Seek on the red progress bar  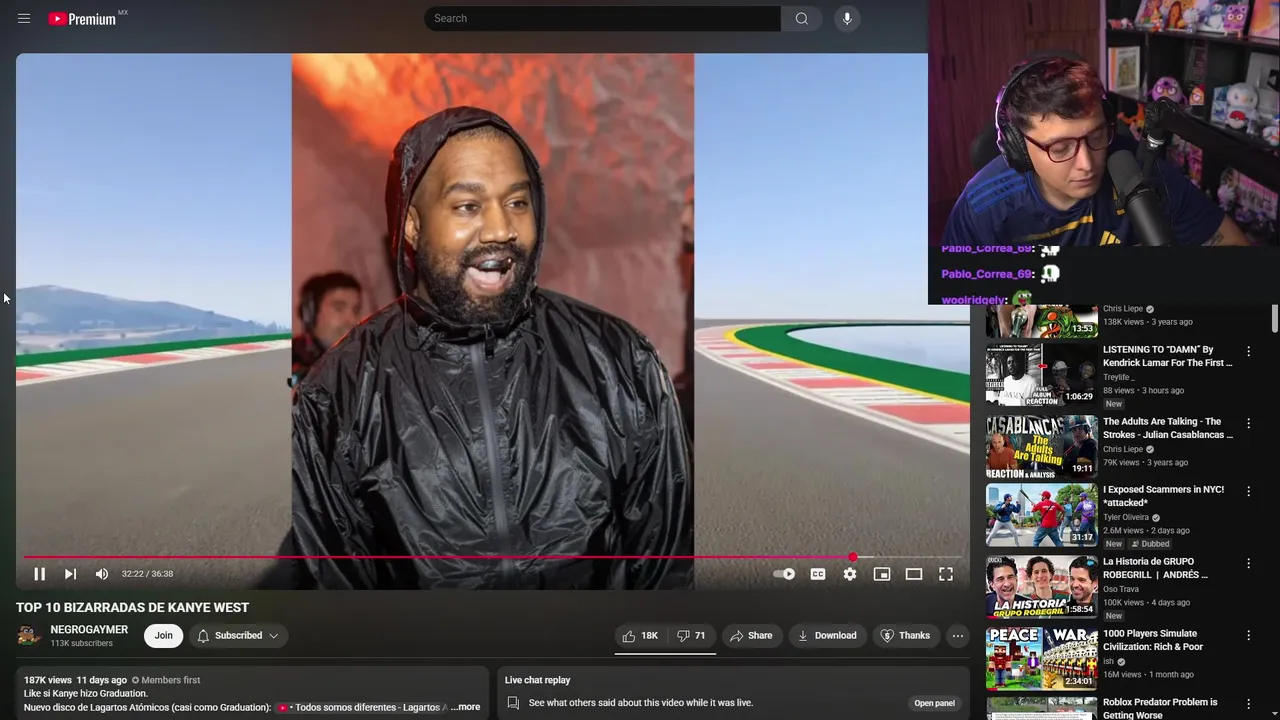[492, 557]
